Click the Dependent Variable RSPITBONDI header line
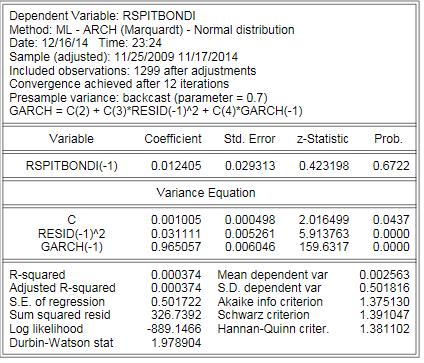Viewport: 424px width, 363px height. pyautogui.click(x=102, y=16)
